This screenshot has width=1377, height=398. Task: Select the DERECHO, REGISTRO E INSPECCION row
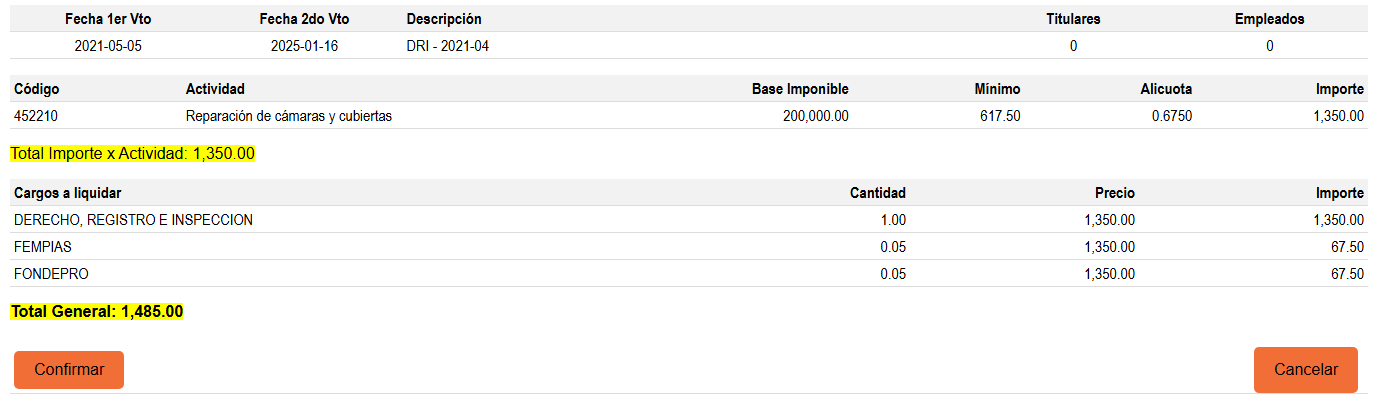click(689, 220)
